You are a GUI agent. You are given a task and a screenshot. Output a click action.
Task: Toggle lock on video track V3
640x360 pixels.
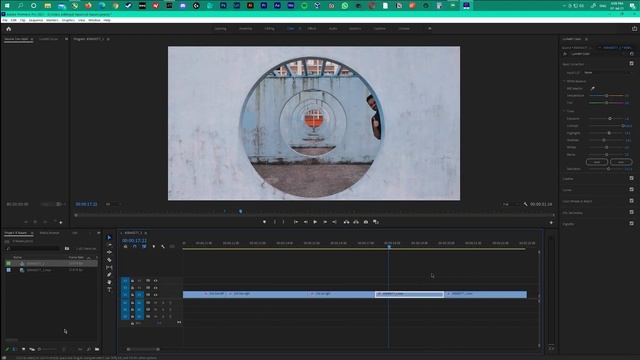click(x=132, y=281)
